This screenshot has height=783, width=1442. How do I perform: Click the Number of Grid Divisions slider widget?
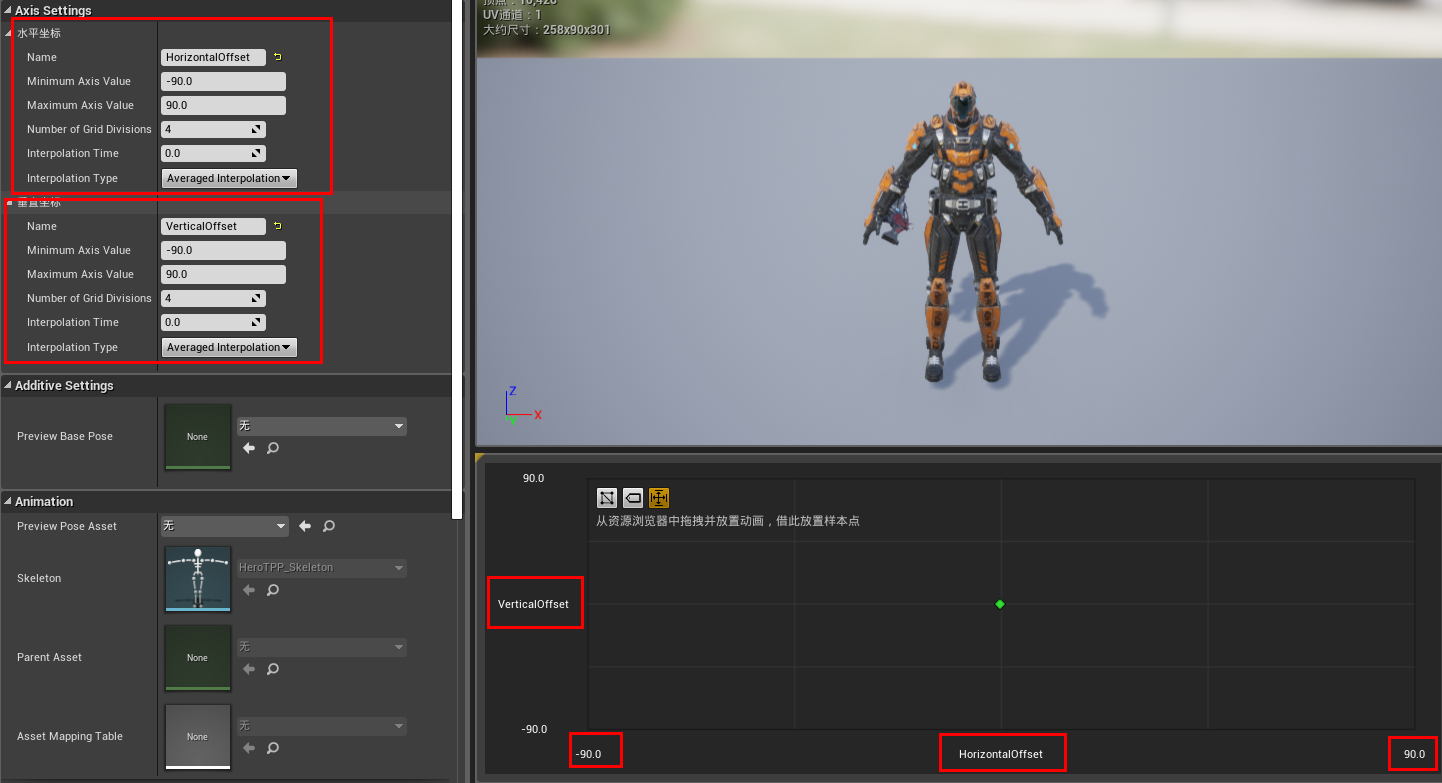[x=212, y=129]
